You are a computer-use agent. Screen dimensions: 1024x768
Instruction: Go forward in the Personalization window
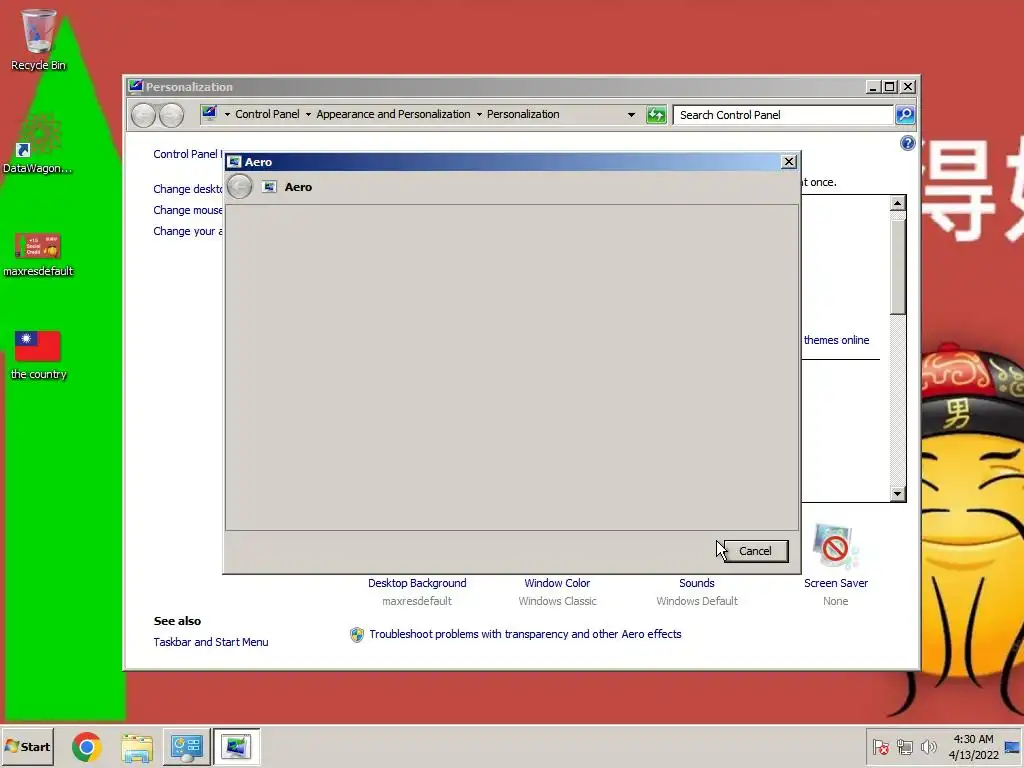(171, 115)
